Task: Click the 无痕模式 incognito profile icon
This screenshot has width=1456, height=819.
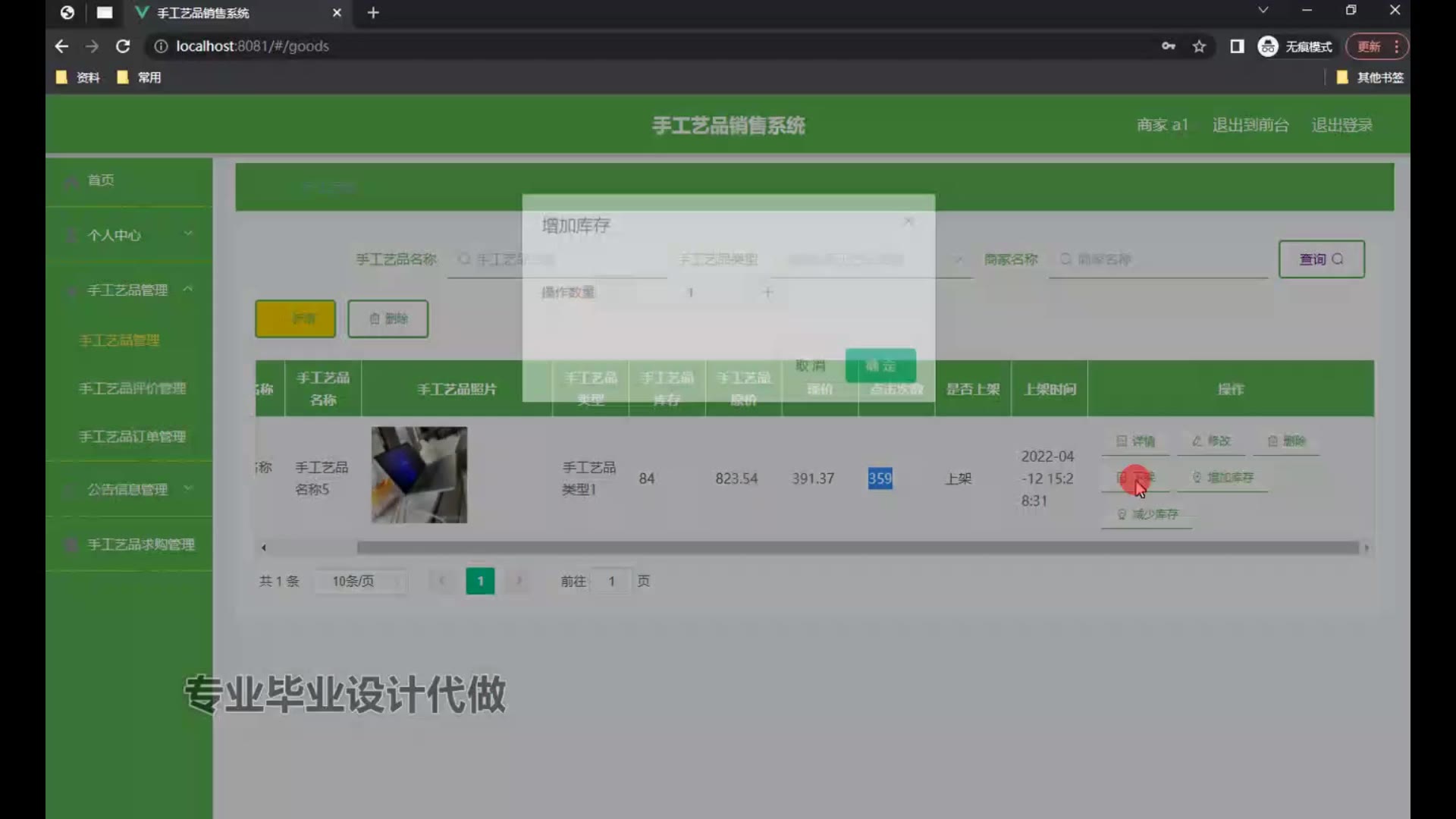Action: 1268,46
